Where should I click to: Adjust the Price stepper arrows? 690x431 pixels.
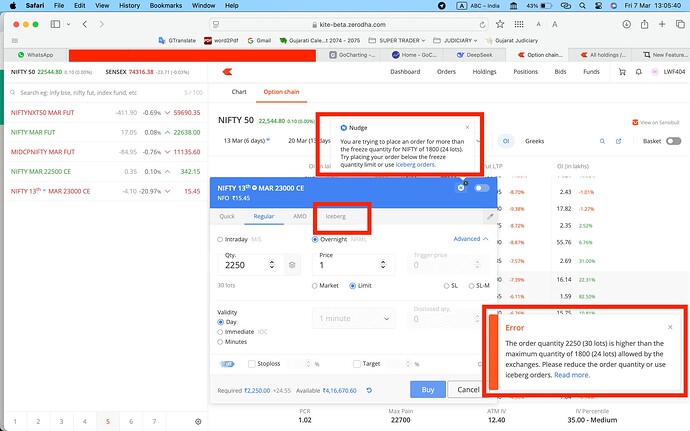click(x=383, y=265)
